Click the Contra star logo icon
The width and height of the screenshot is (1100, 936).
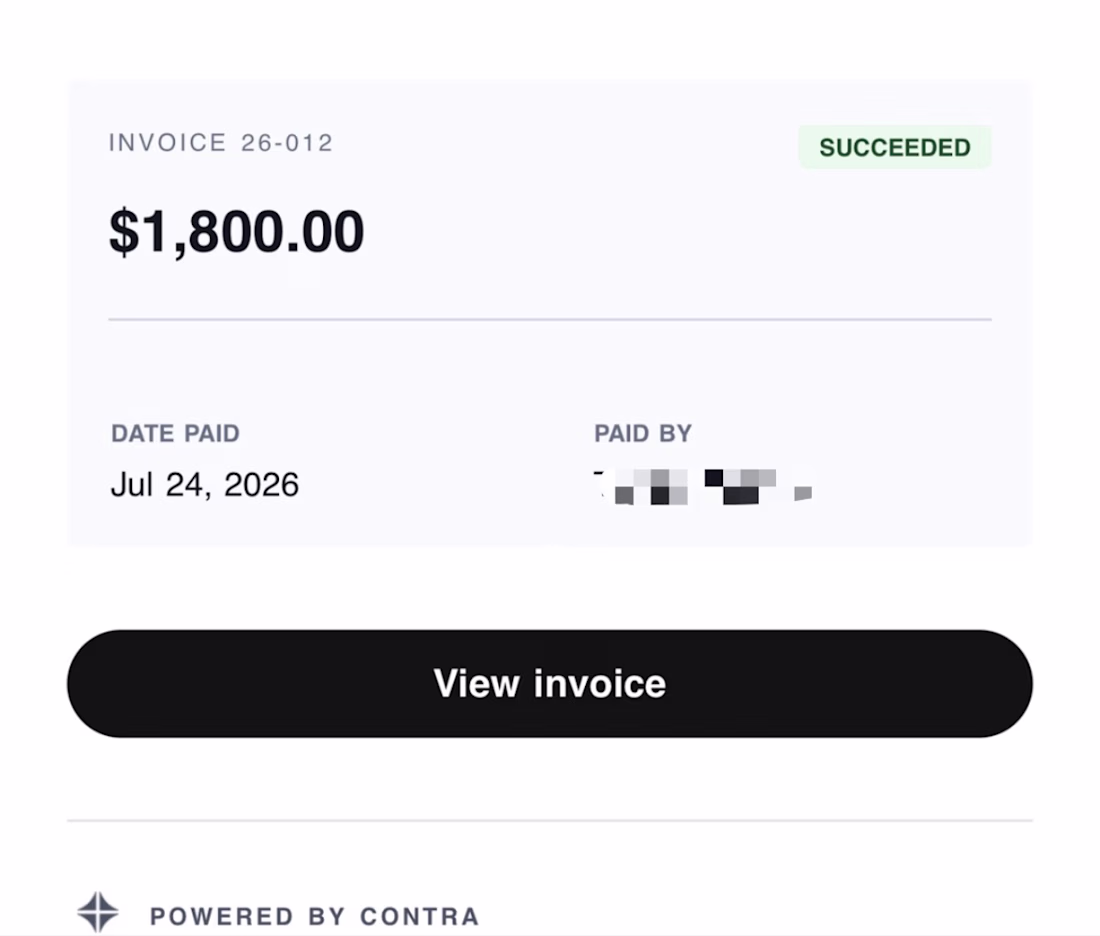(98, 912)
